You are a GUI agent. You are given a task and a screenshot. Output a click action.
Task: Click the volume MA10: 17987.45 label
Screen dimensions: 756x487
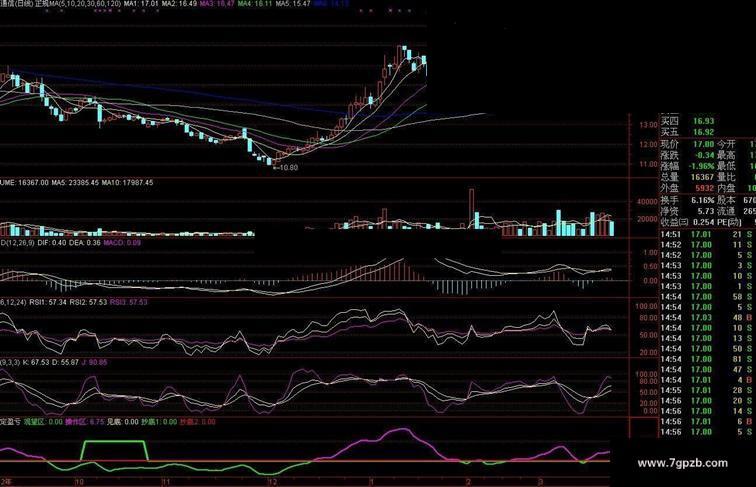pos(127,183)
